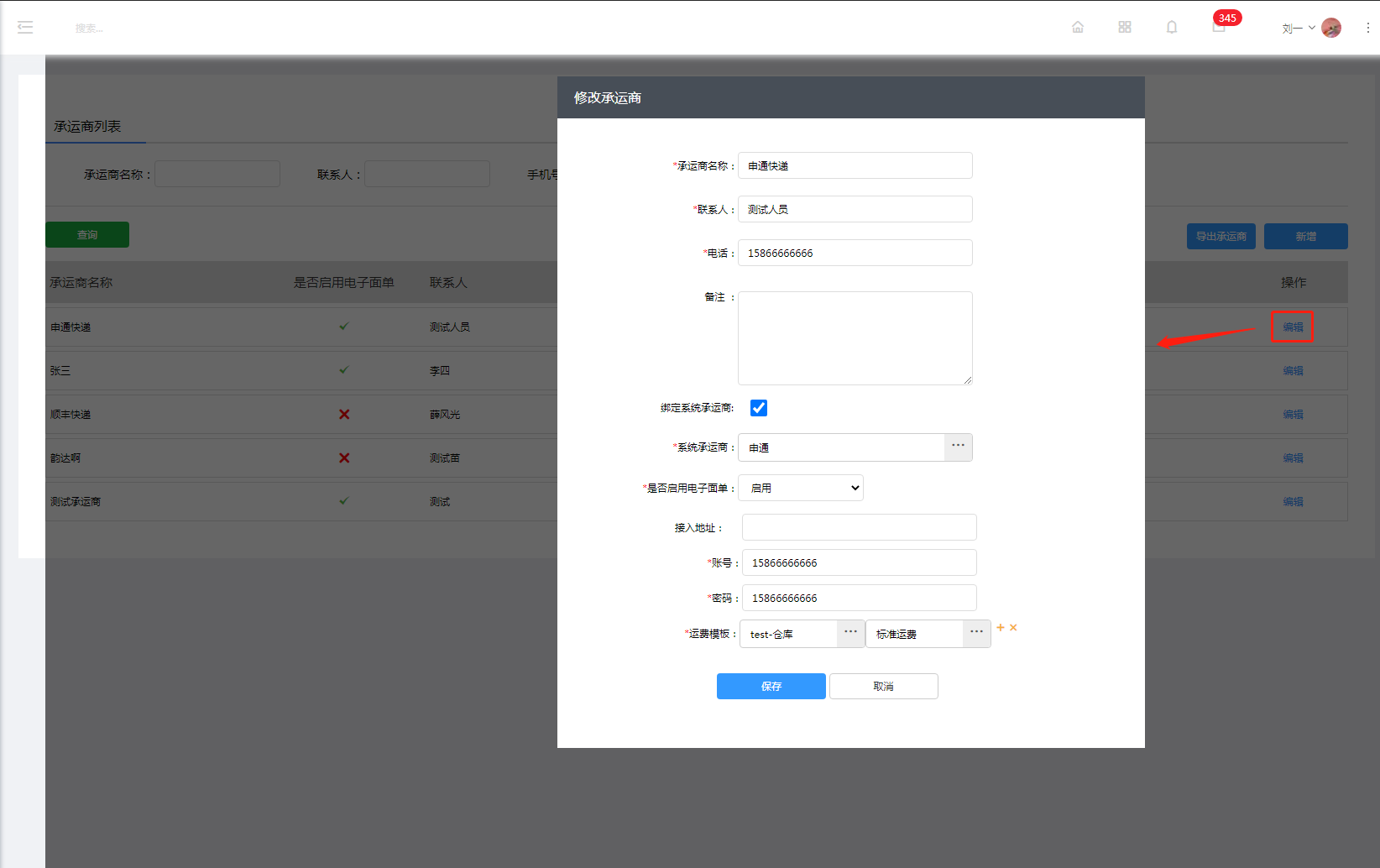Open the home icon in header
1380x868 pixels.
tap(1078, 27)
